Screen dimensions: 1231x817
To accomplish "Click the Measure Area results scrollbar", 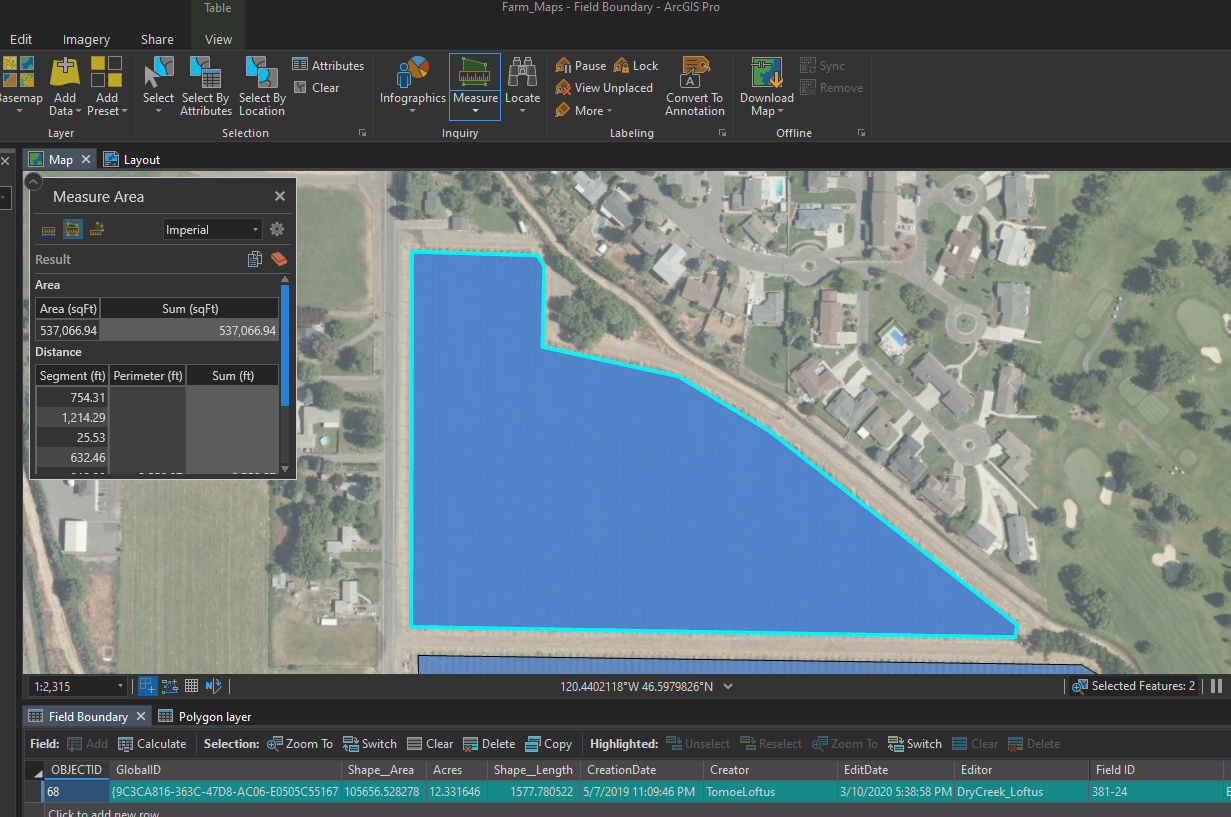I will [x=285, y=345].
